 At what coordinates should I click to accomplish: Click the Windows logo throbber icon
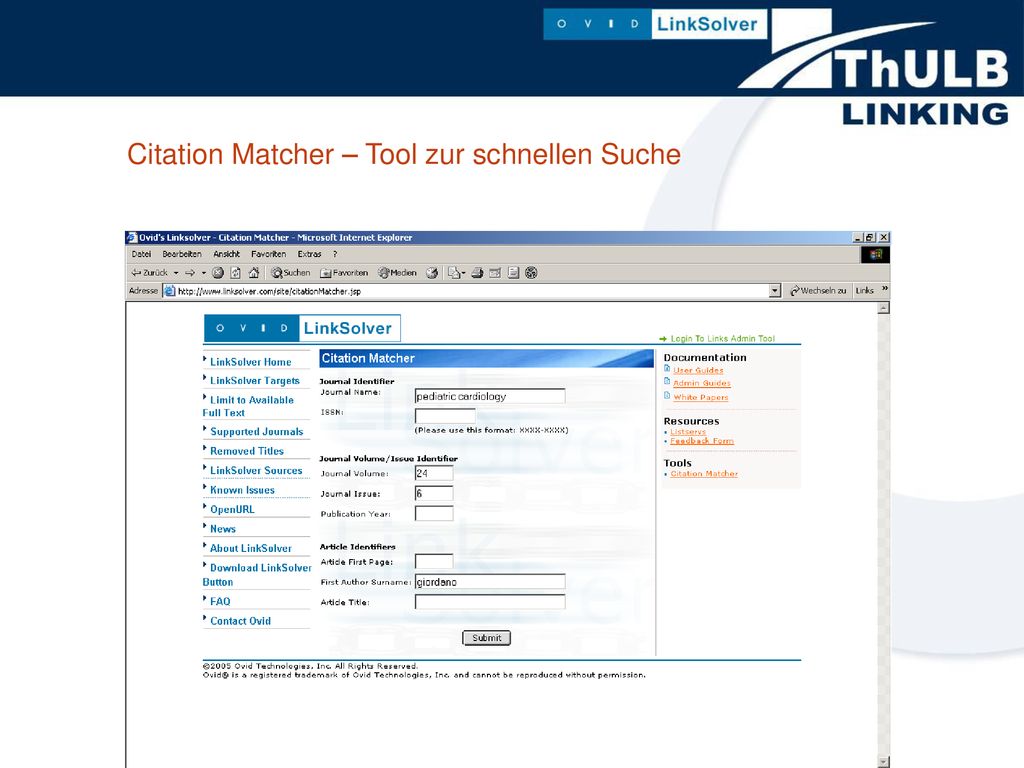(875, 254)
